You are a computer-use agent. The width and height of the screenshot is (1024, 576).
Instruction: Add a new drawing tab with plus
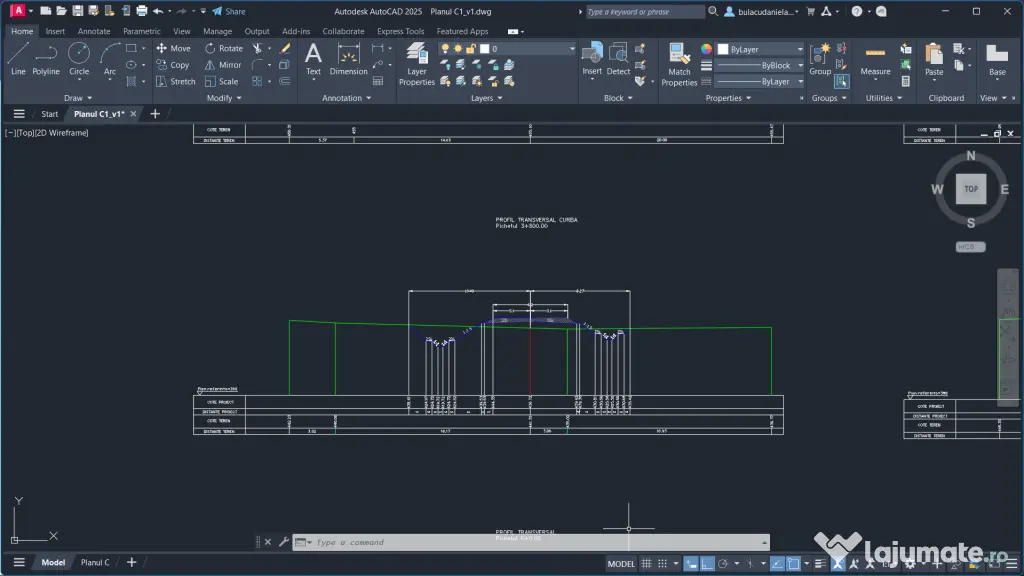pyautogui.click(x=155, y=114)
